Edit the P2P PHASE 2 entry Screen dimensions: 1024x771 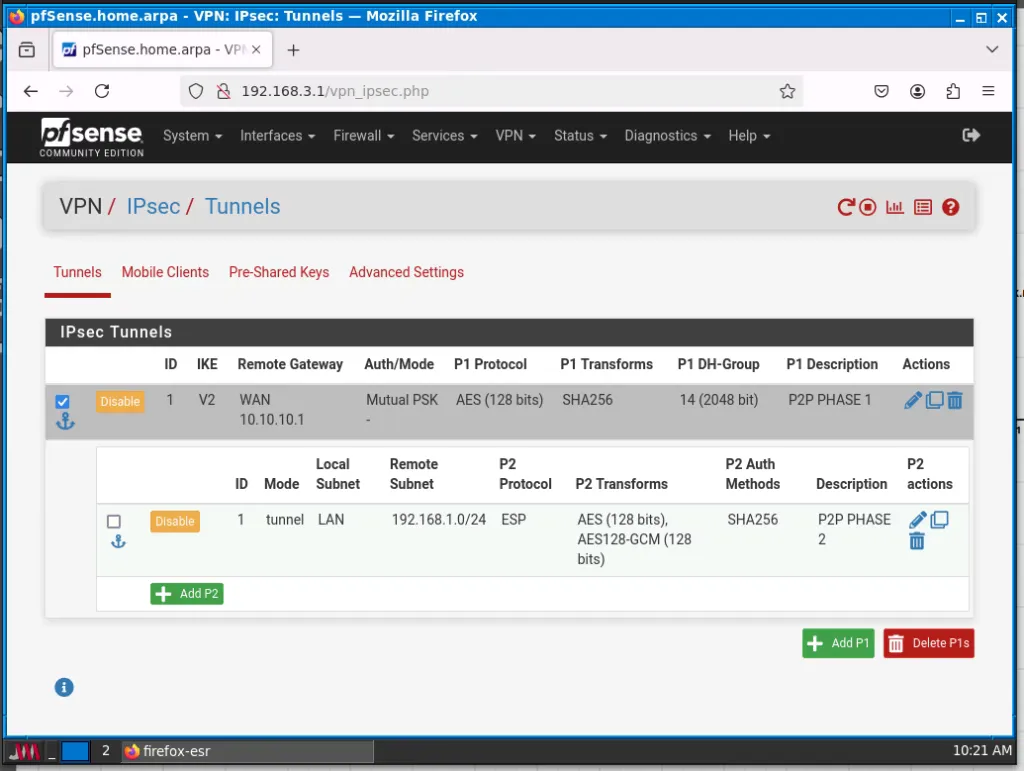(917, 520)
